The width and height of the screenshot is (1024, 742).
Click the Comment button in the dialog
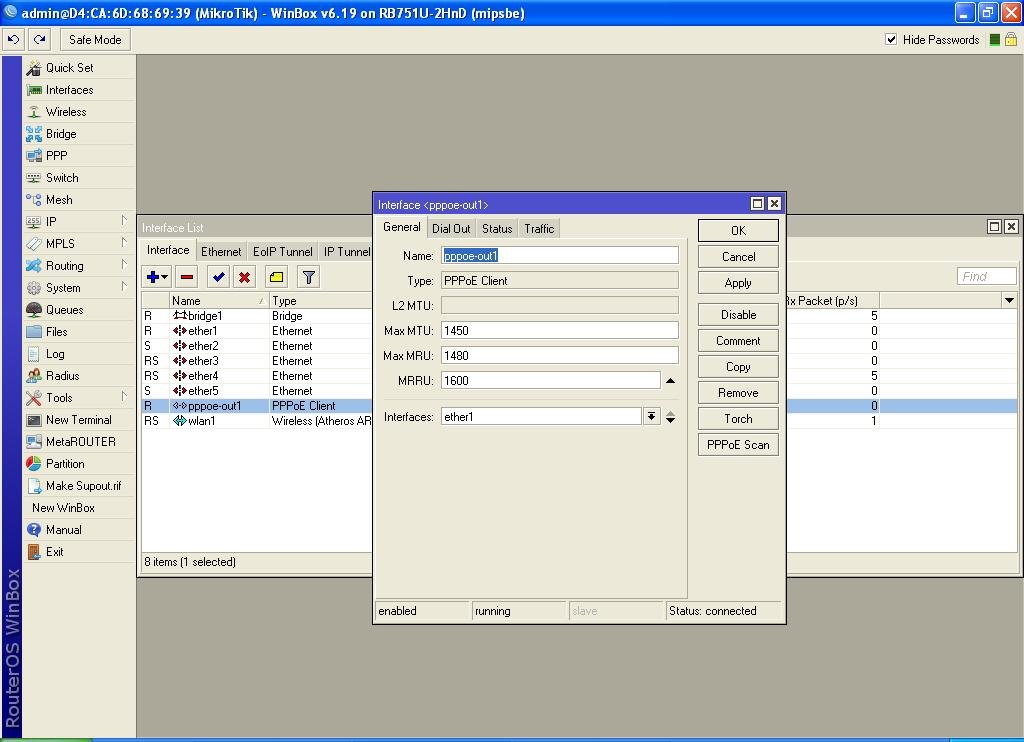(x=738, y=341)
